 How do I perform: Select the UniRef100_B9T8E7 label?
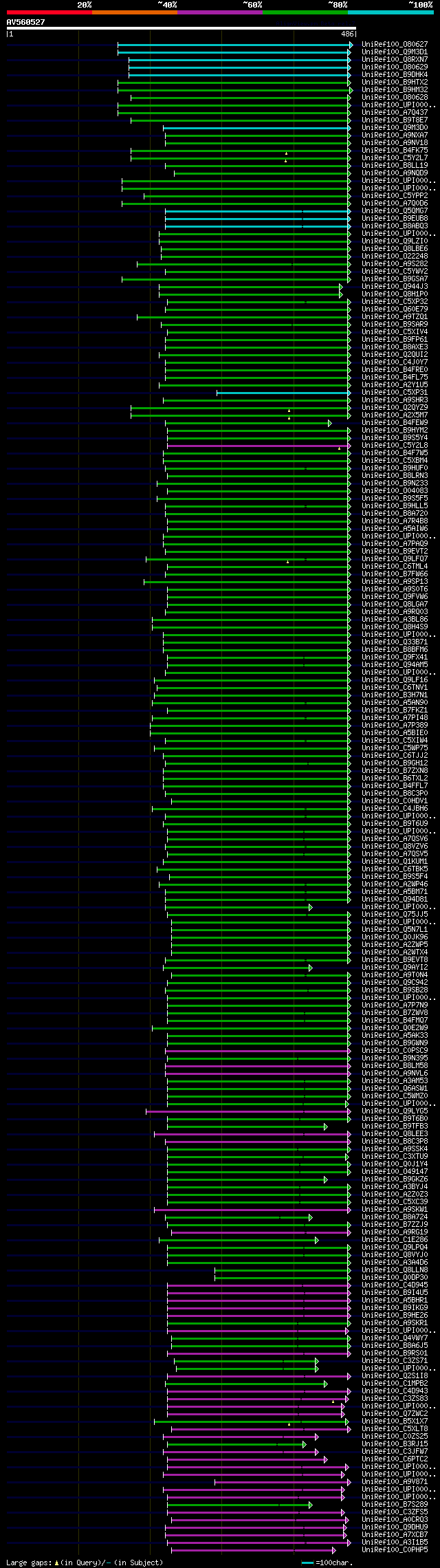pos(395,120)
